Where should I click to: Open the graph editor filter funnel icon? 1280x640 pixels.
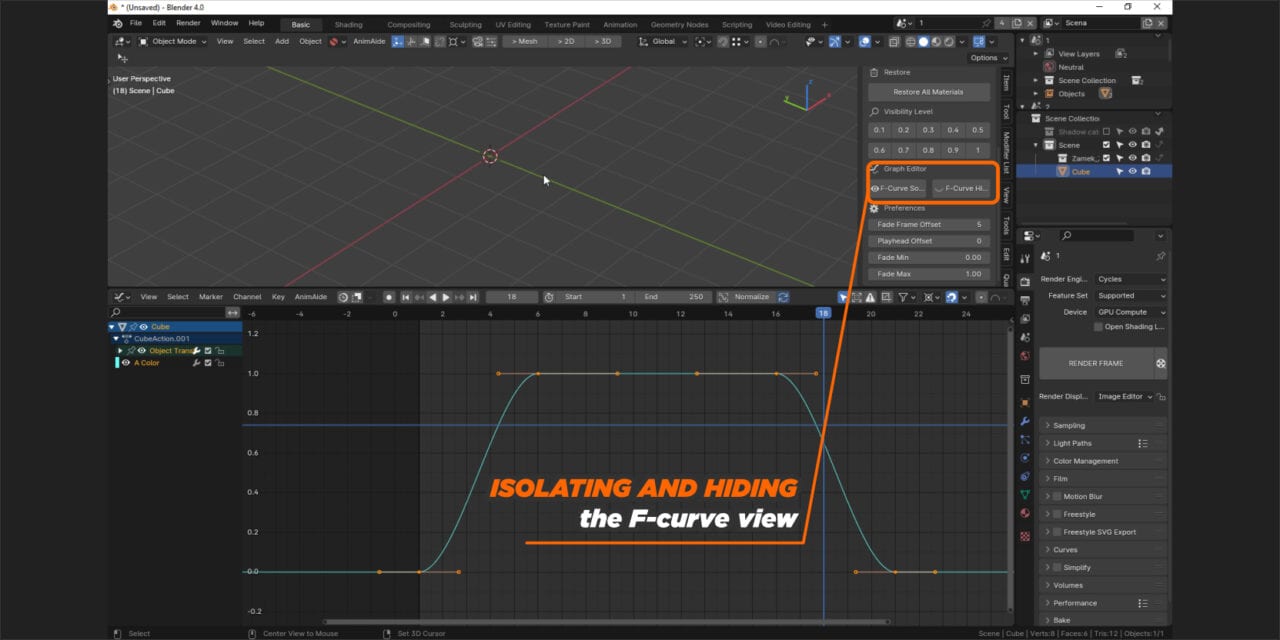coord(902,297)
